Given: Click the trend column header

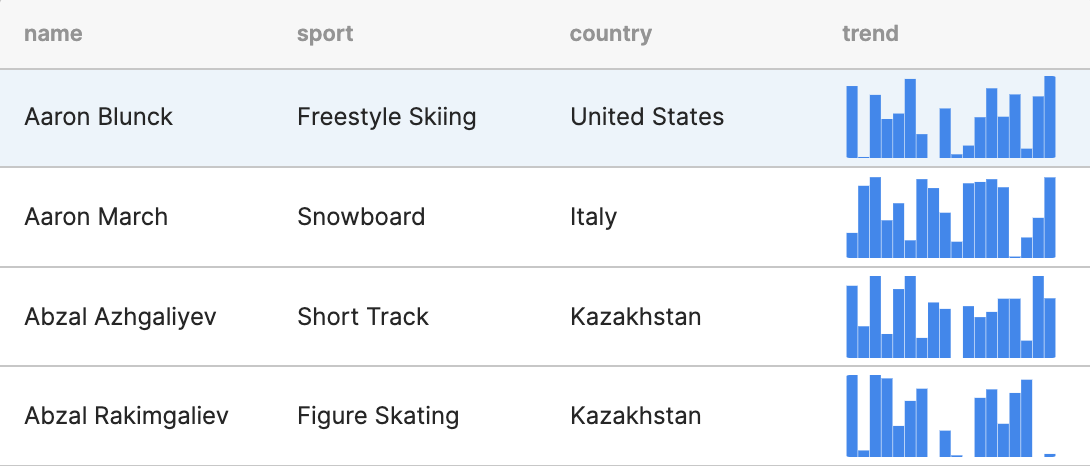Looking at the screenshot, I should click(870, 33).
